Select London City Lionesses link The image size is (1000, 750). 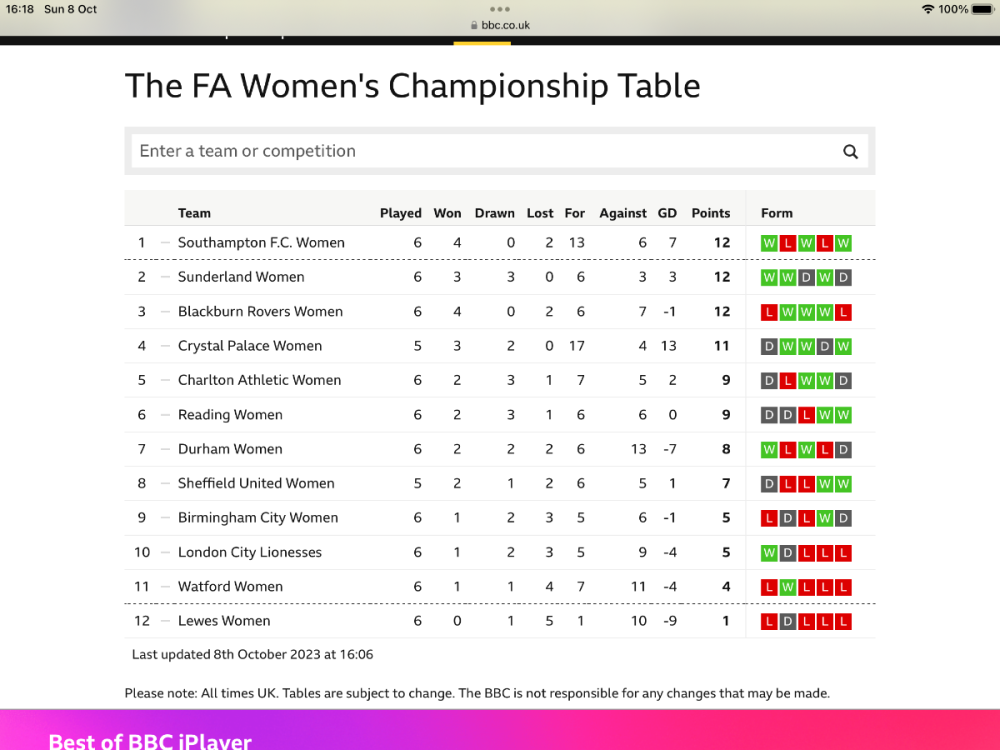point(250,552)
